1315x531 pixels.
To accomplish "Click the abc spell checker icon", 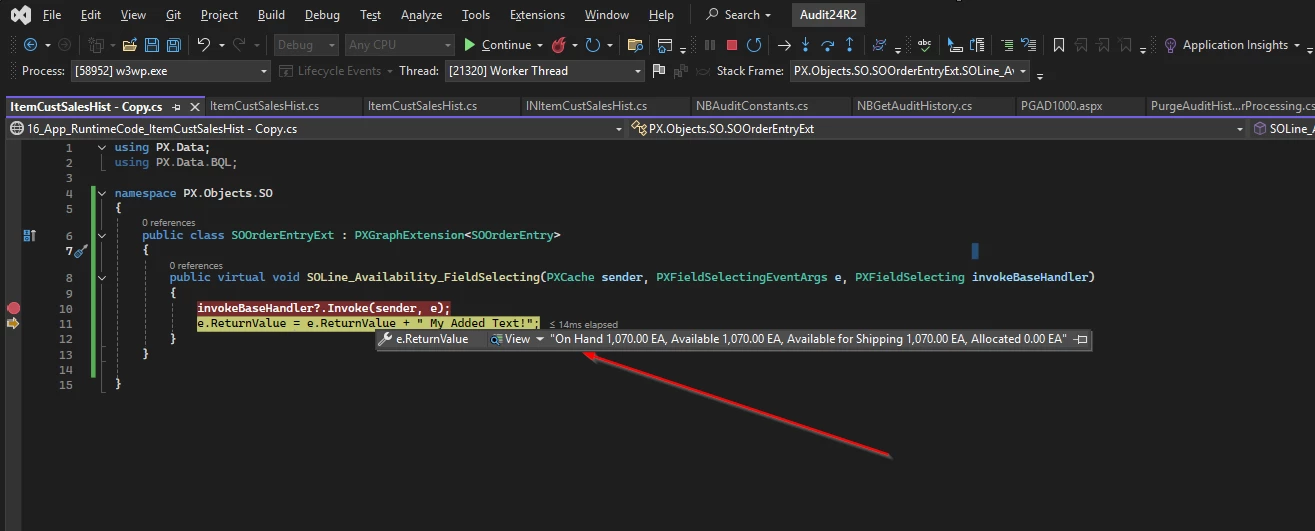I will click(x=924, y=45).
